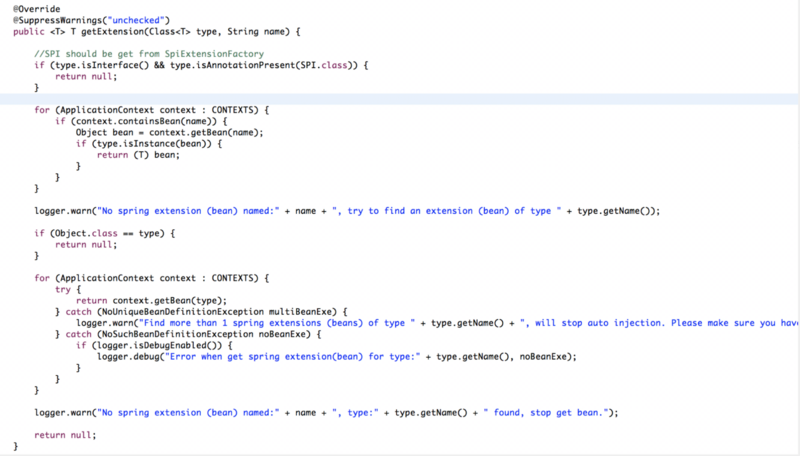Click NoUniqueBeanDefinitionException catch clause
This screenshot has height=456, width=800.
(x=201, y=312)
